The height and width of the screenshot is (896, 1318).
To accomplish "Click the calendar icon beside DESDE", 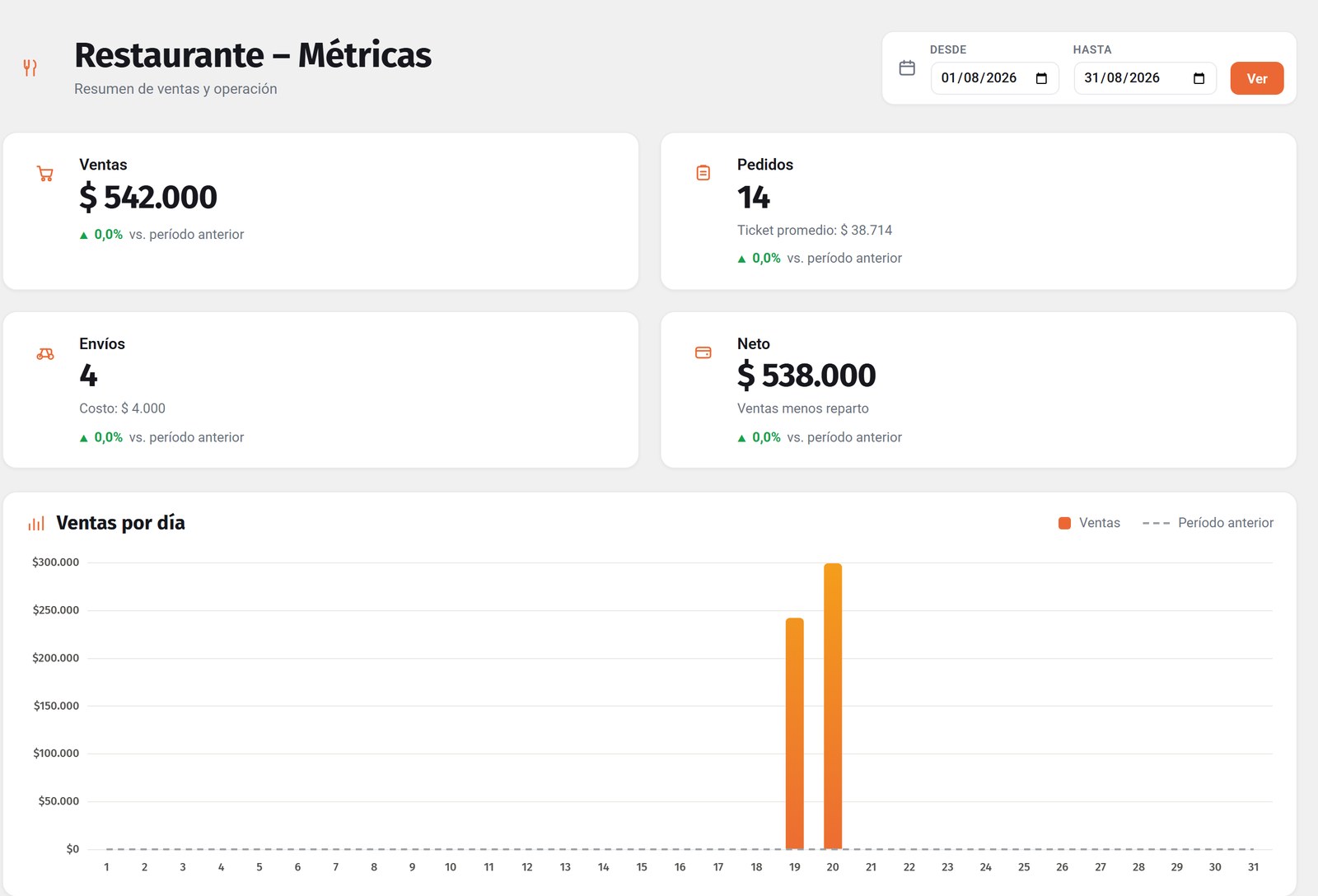I will tap(907, 68).
